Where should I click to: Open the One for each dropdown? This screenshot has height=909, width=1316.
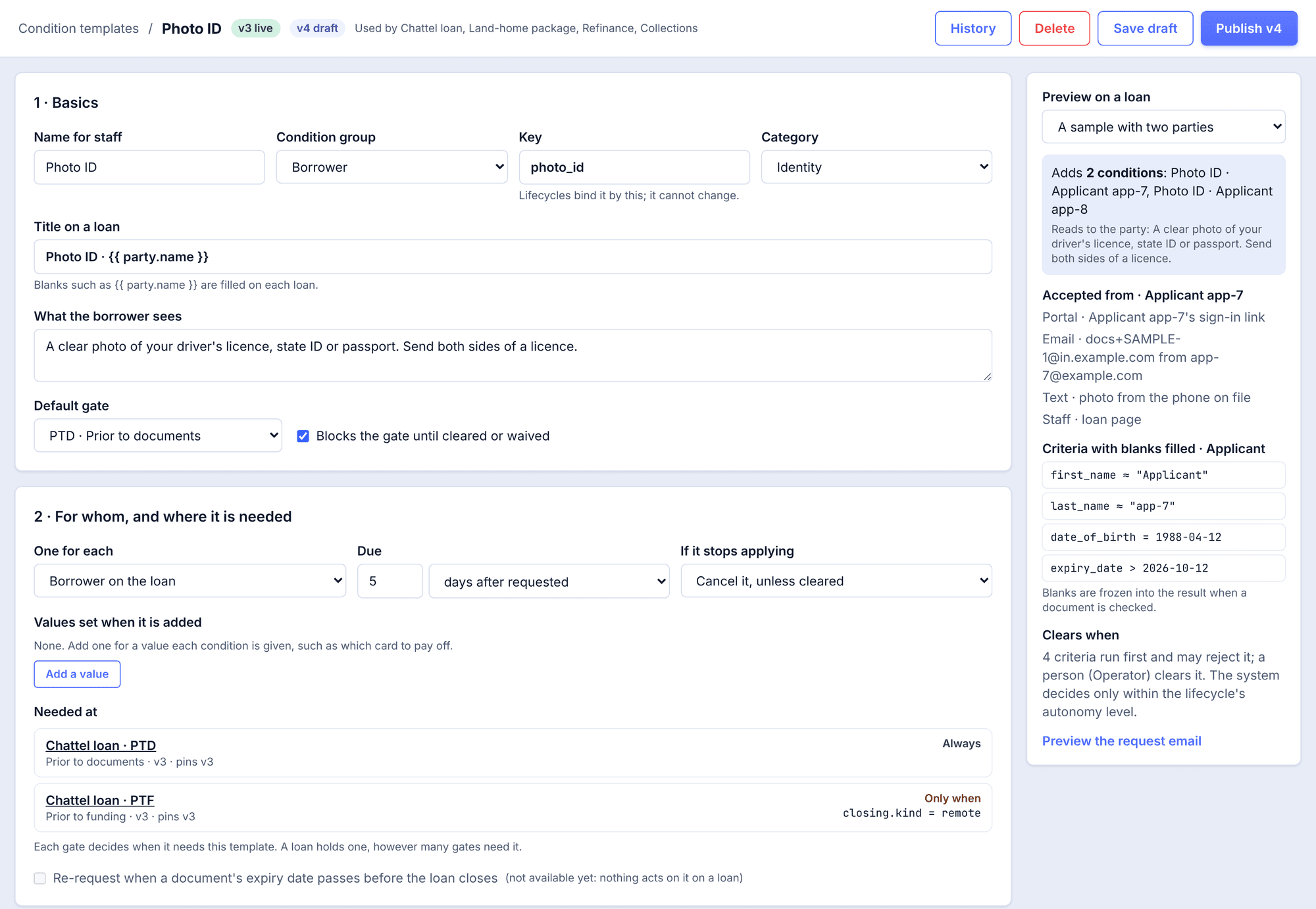coord(190,581)
